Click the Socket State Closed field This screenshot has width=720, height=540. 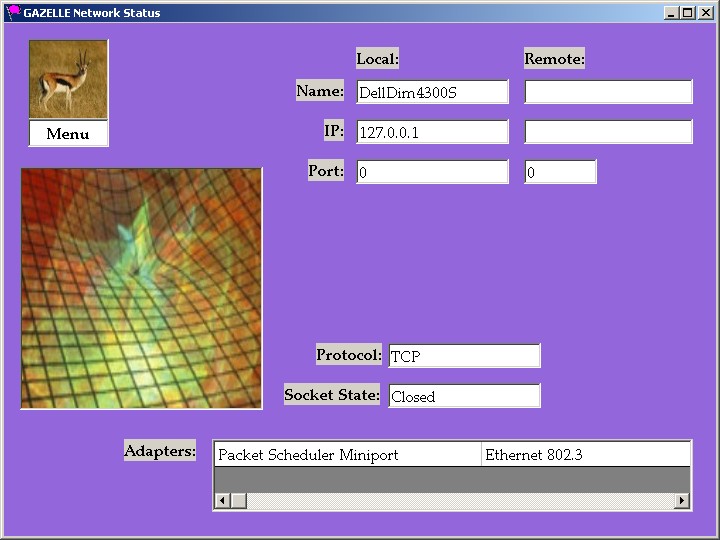pyautogui.click(x=464, y=396)
